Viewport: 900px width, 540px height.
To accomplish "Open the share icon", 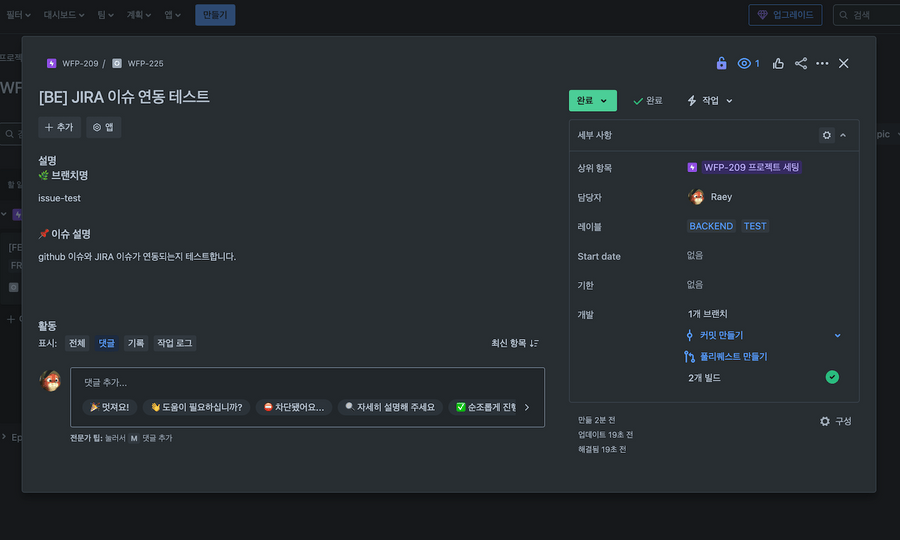I will pyautogui.click(x=801, y=63).
